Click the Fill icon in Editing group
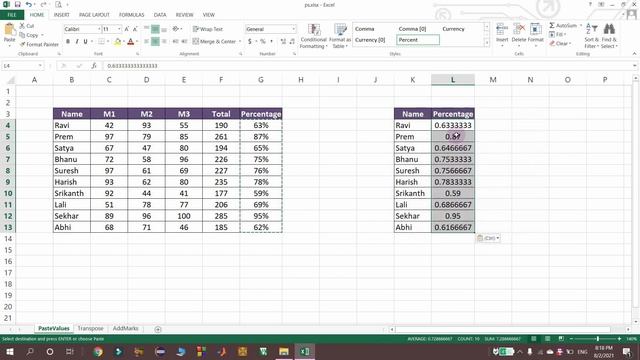640x360 pixels. 552,34
